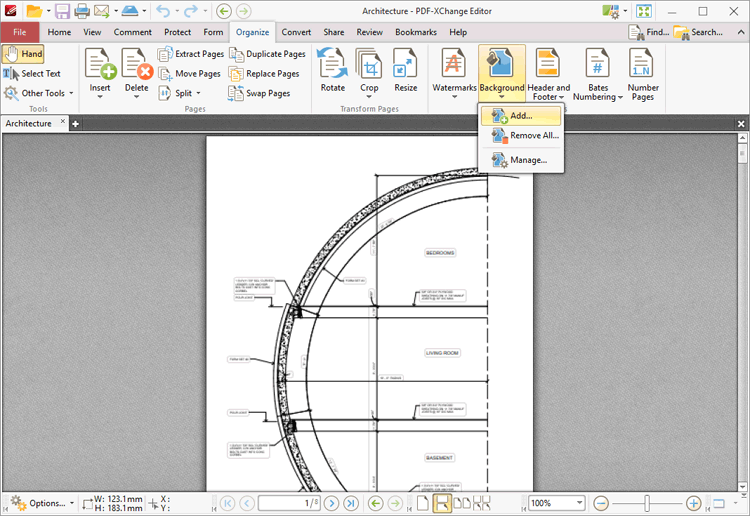
Task: Click the Email icon in the quick toolbar
Action: (101, 11)
